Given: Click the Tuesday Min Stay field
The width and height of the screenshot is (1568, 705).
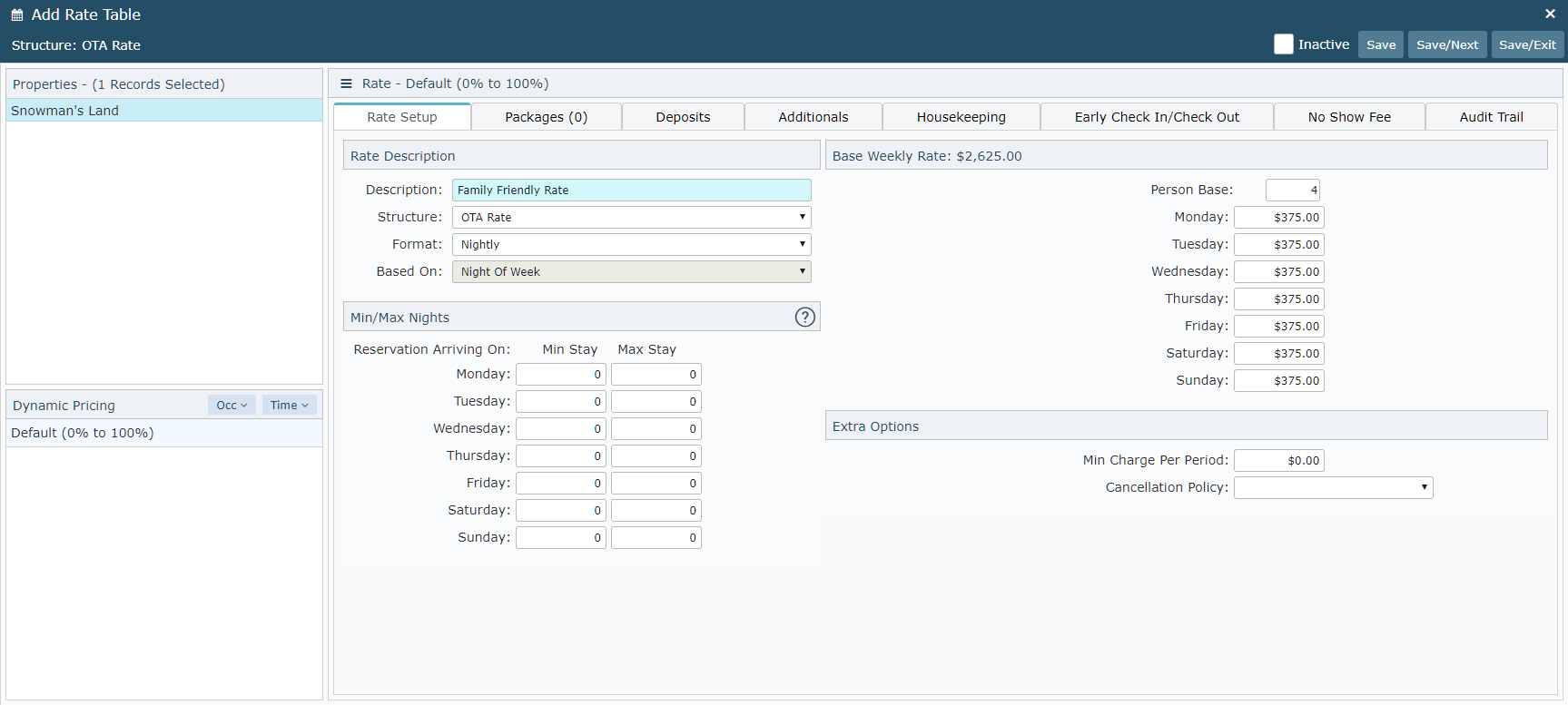Looking at the screenshot, I should [x=560, y=401].
